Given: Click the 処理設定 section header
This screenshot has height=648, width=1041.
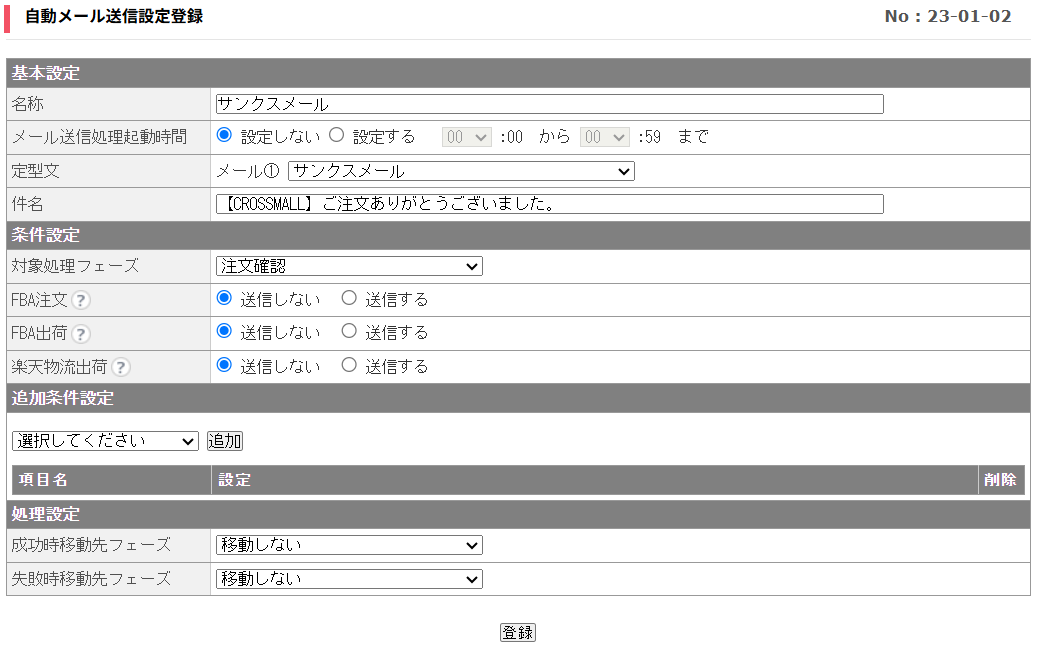Looking at the screenshot, I should [519, 514].
